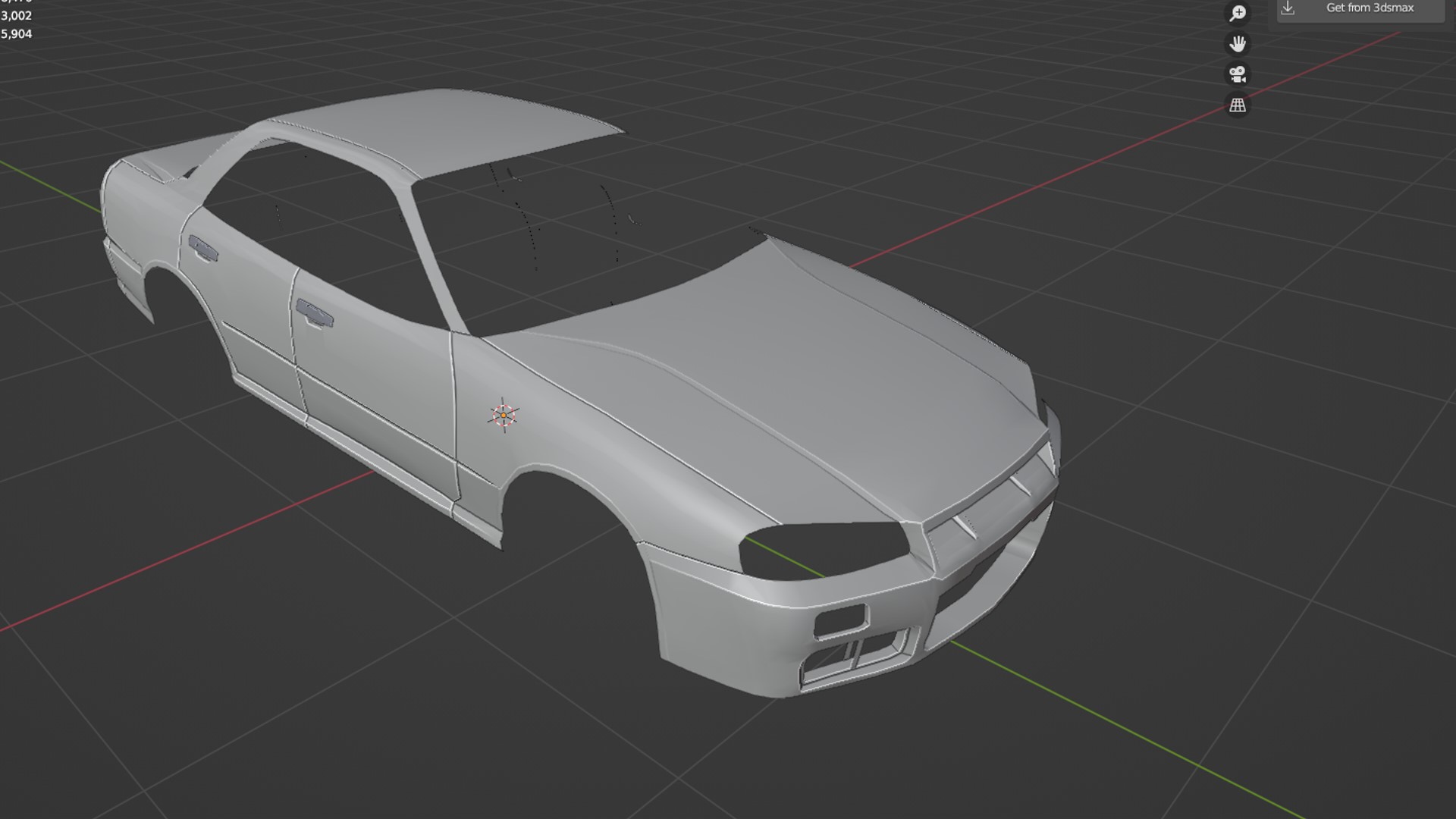
Task: Click the car roof panel
Action: click(455, 129)
